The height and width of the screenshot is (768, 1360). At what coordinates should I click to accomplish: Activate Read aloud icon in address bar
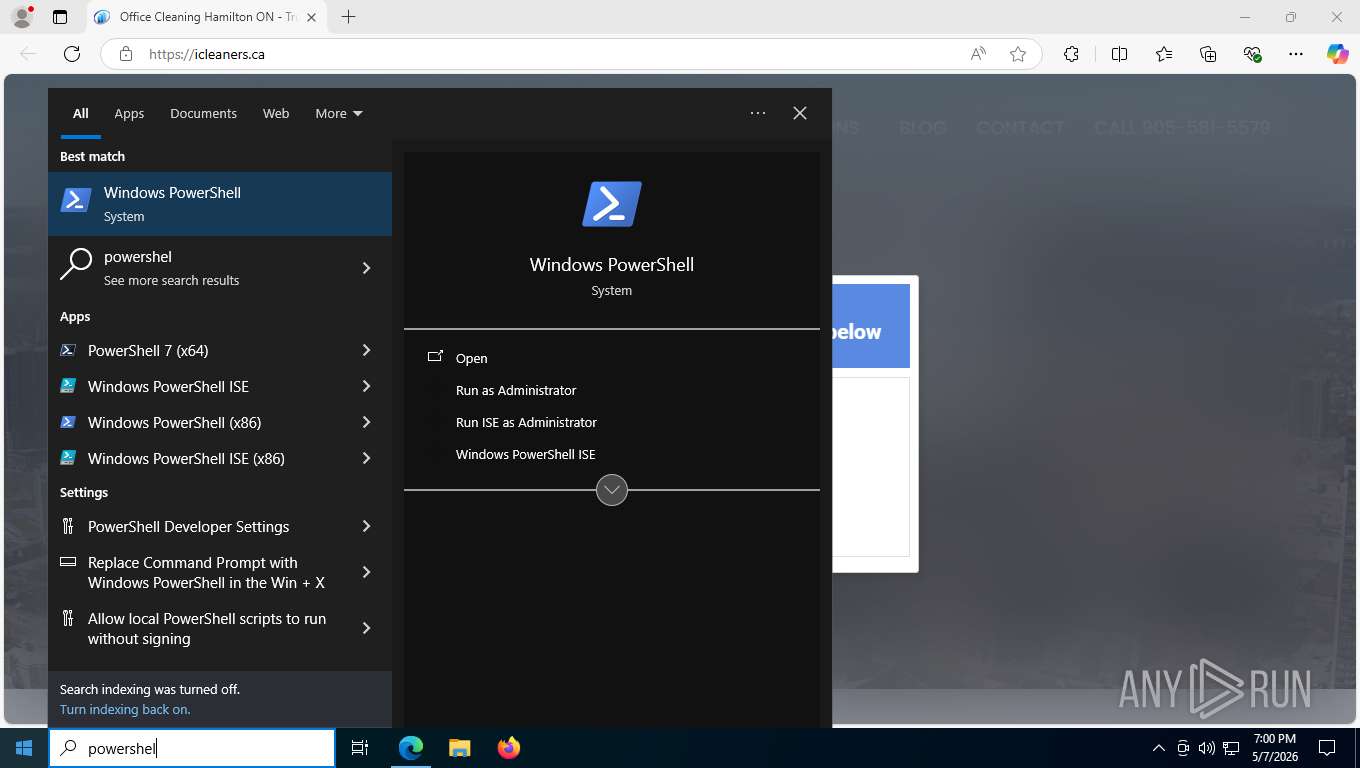coord(978,54)
